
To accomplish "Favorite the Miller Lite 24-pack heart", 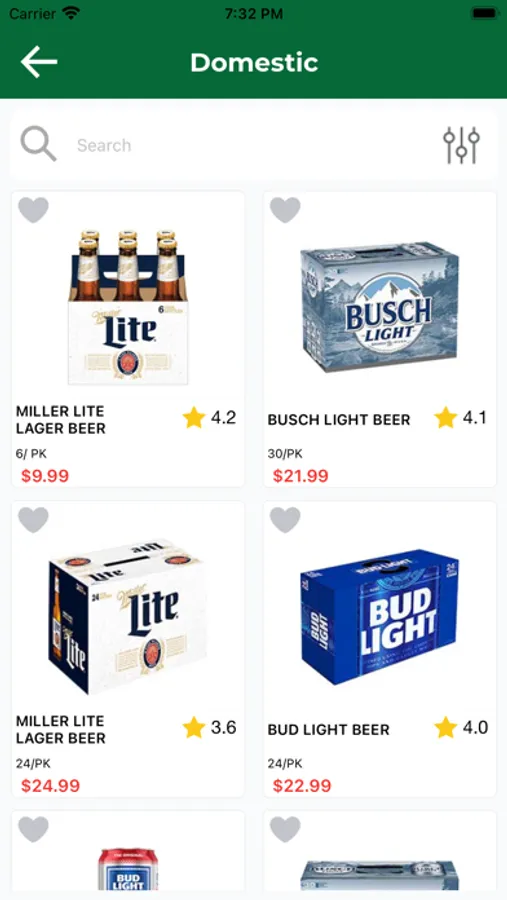I will [33, 519].
